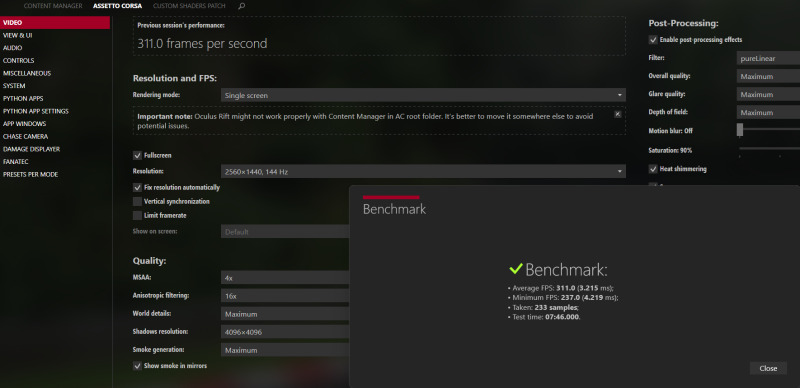Click the Average FPS result line
Viewport: 800px width, 388px height.
click(561, 288)
